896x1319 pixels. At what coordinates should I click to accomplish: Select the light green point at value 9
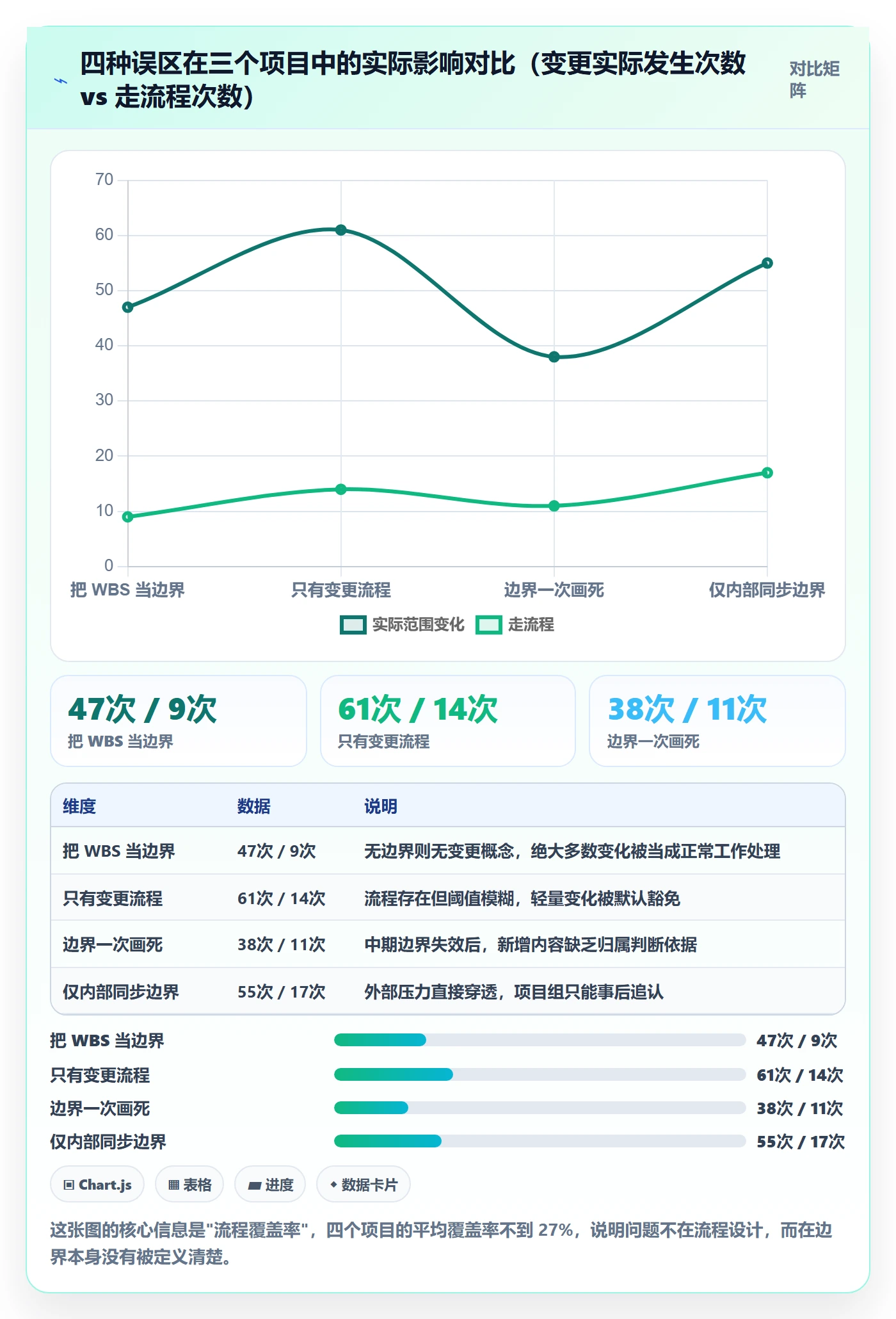pyautogui.click(x=128, y=517)
